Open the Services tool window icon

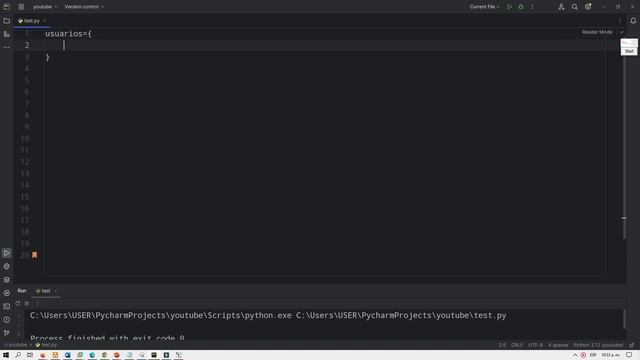point(7,293)
